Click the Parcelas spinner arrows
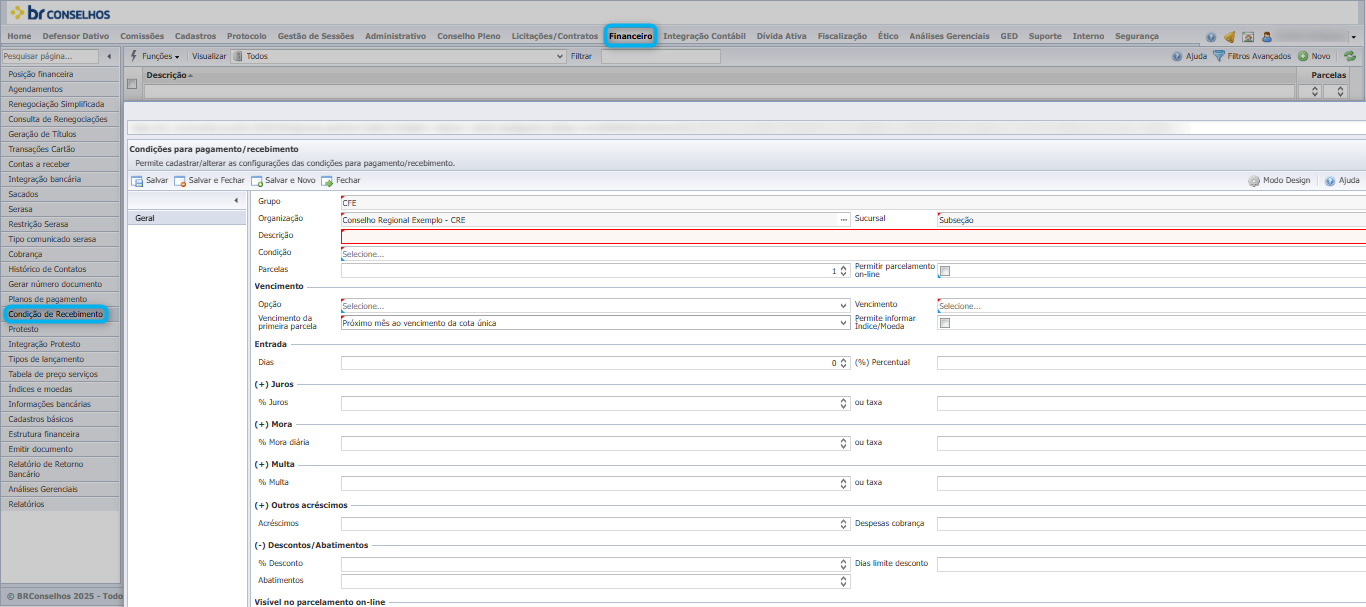The height and width of the screenshot is (607, 1366). coord(845,271)
